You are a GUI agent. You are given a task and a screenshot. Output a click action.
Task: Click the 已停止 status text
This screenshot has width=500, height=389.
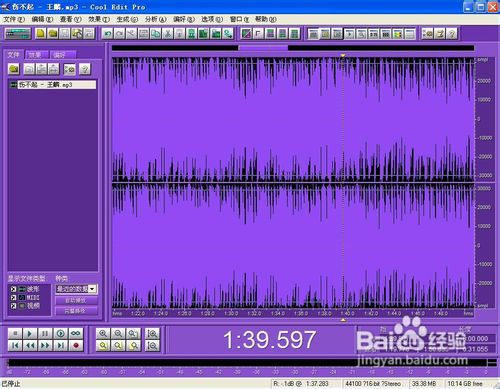(11, 384)
